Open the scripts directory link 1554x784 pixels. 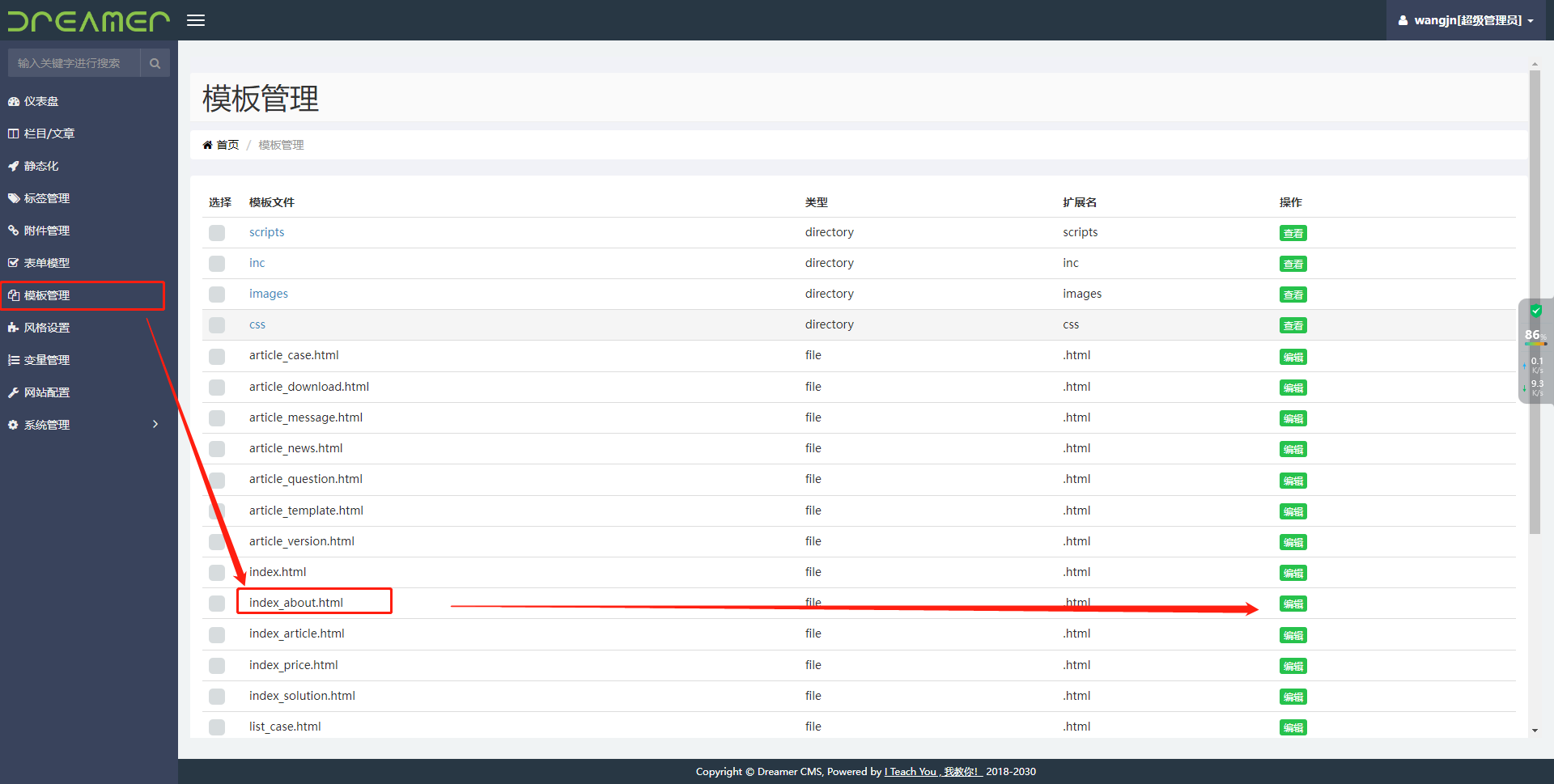coord(266,232)
